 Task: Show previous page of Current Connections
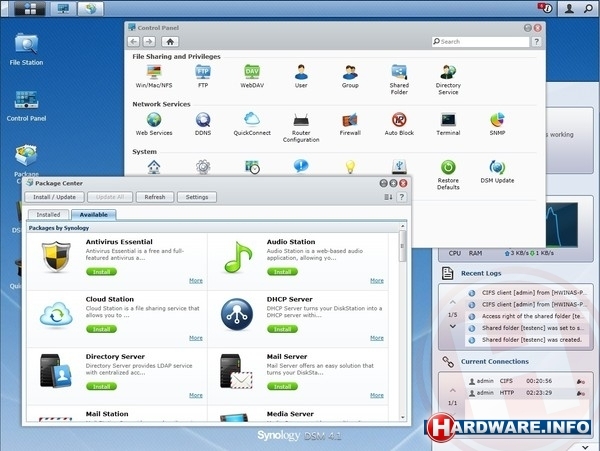453,391
